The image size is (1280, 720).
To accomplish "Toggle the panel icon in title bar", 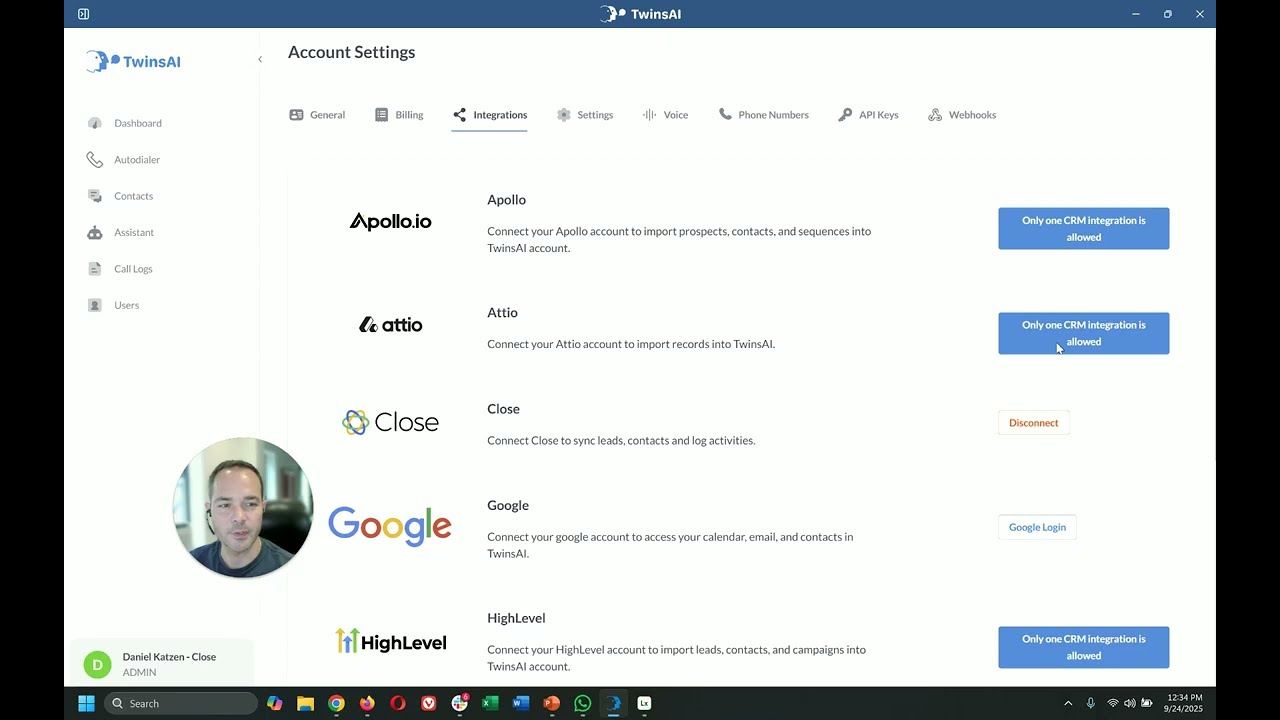I will pos(83,14).
